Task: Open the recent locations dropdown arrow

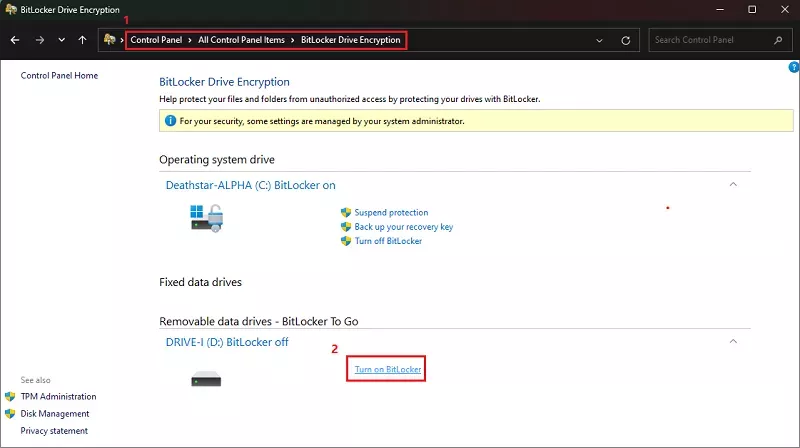Action: (61, 41)
